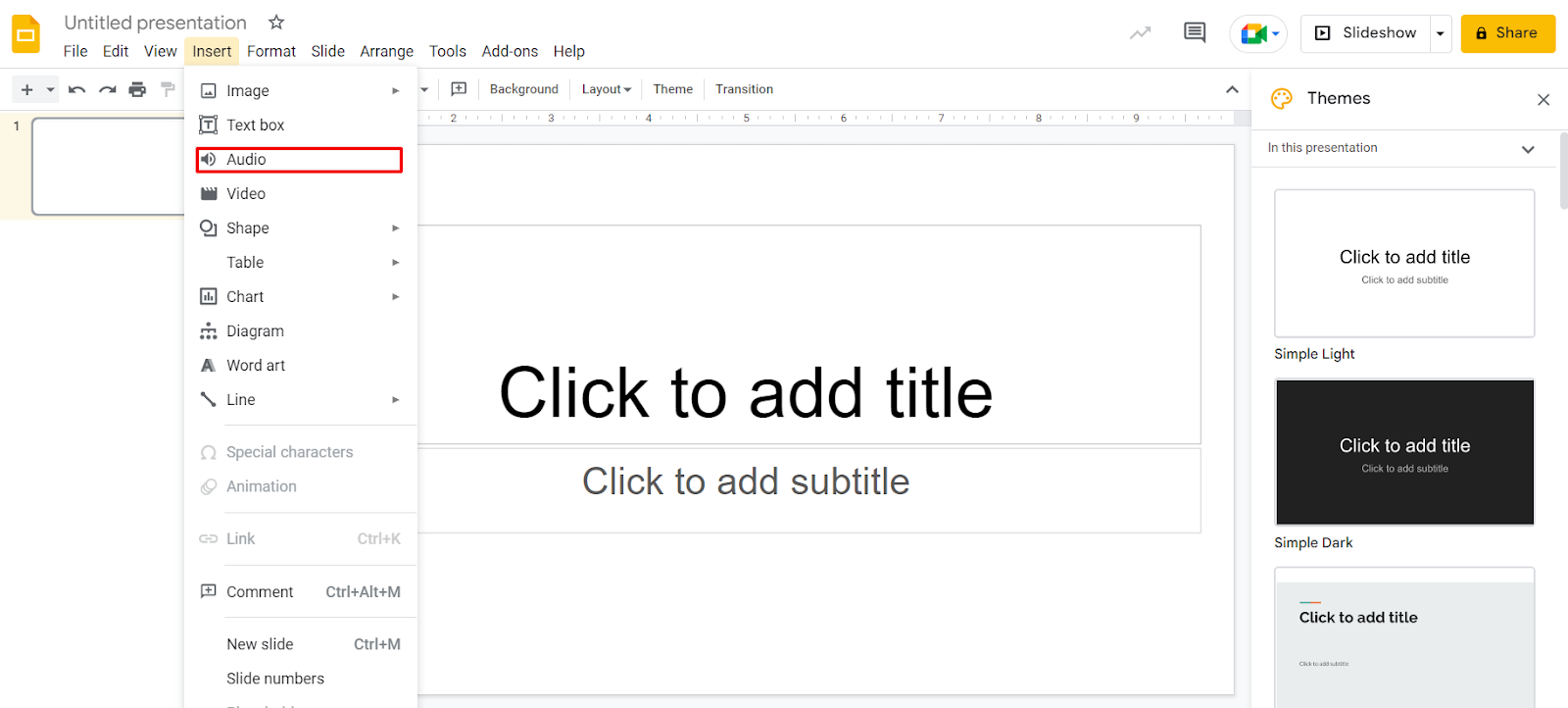Start the Slideshow
Screen dimensions: 1568x708
point(1365,33)
